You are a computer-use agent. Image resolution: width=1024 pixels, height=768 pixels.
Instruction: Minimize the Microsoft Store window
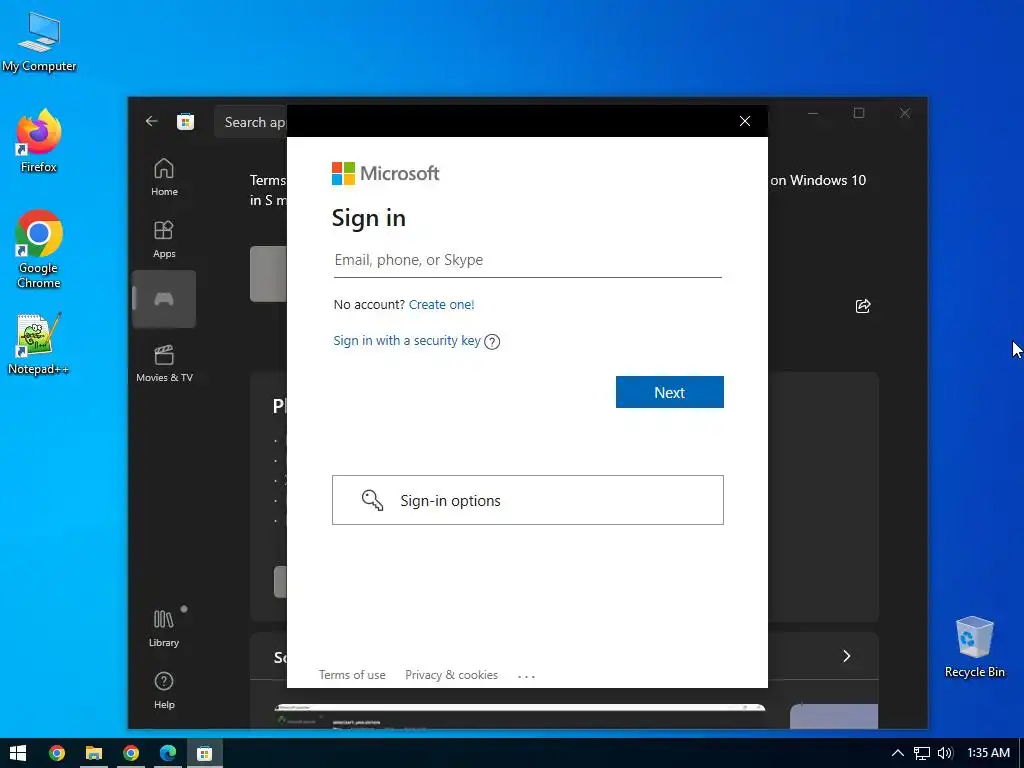click(813, 113)
